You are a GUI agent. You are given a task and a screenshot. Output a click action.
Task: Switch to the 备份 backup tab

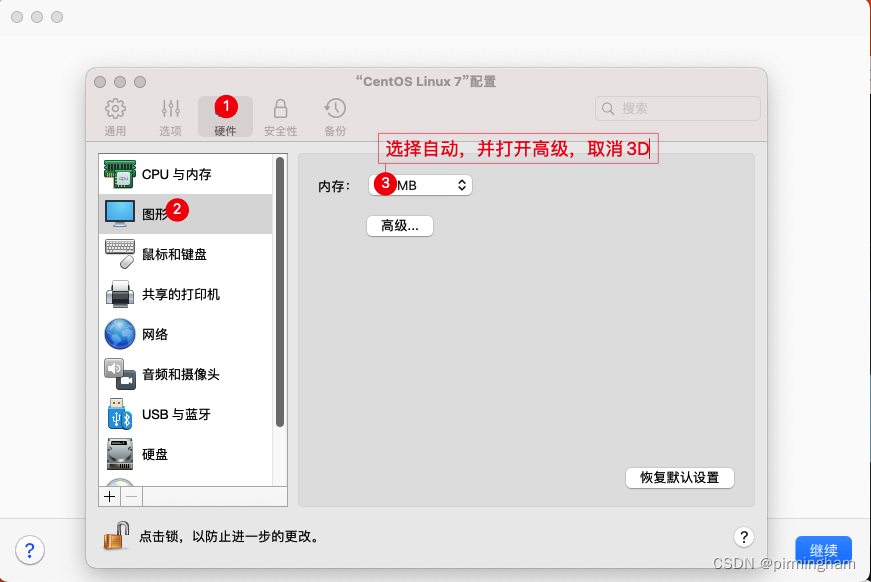click(x=336, y=117)
